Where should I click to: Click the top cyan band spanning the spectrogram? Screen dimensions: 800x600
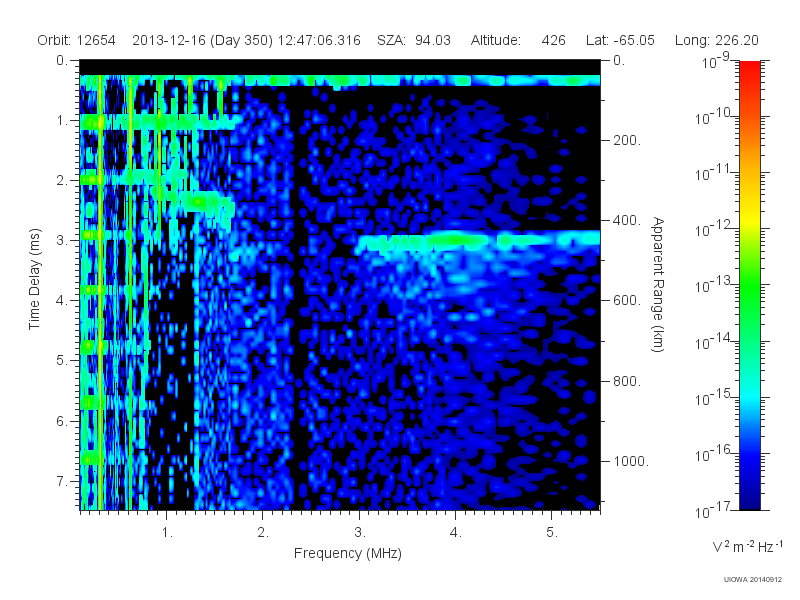tap(340, 80)
